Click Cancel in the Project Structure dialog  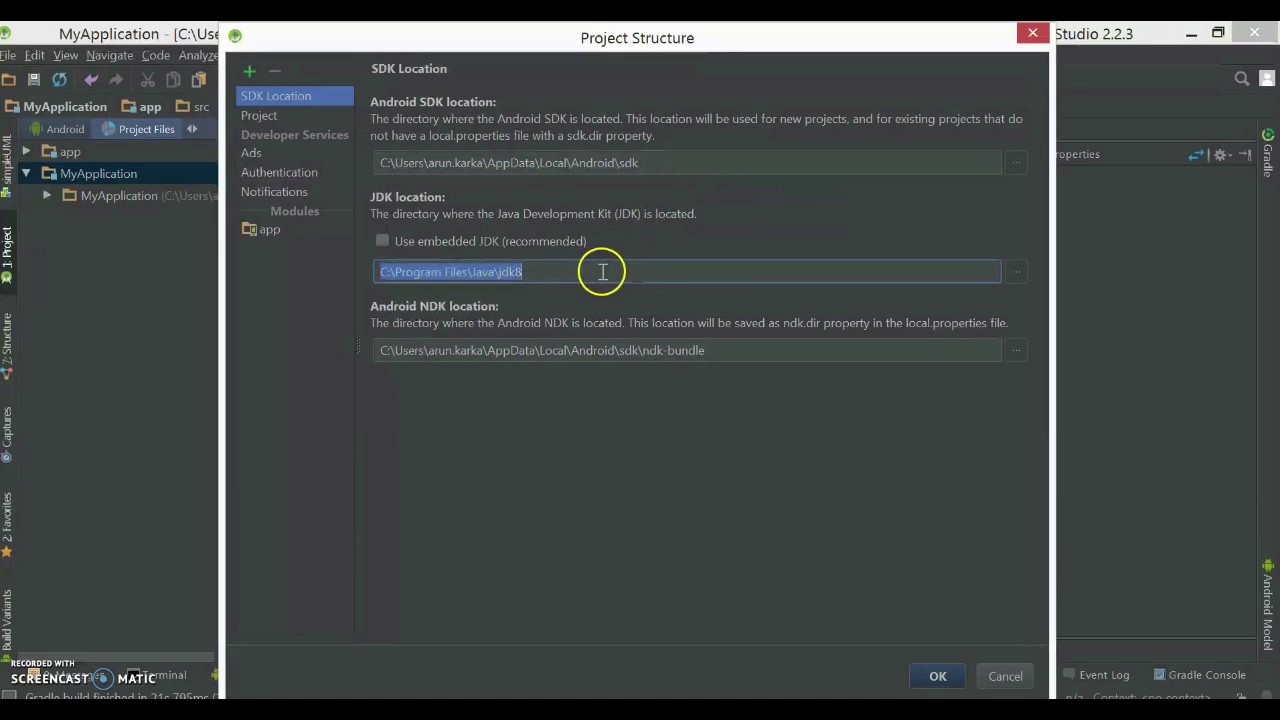(1005, 677)
